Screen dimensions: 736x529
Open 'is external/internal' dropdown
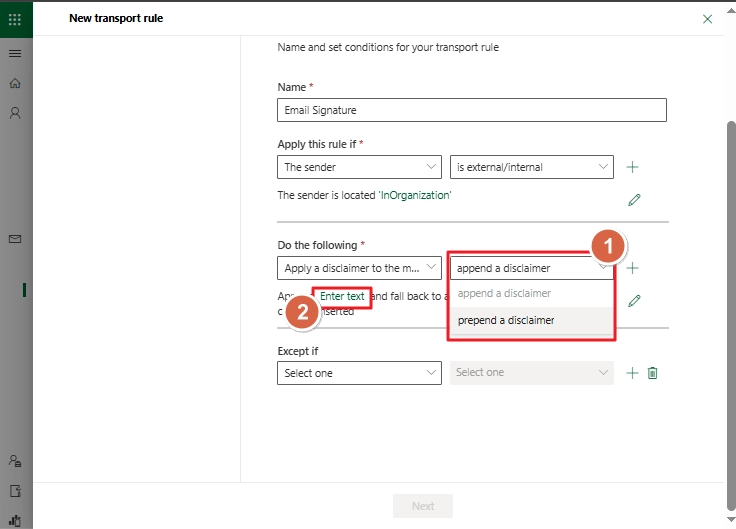coord(532,167)
